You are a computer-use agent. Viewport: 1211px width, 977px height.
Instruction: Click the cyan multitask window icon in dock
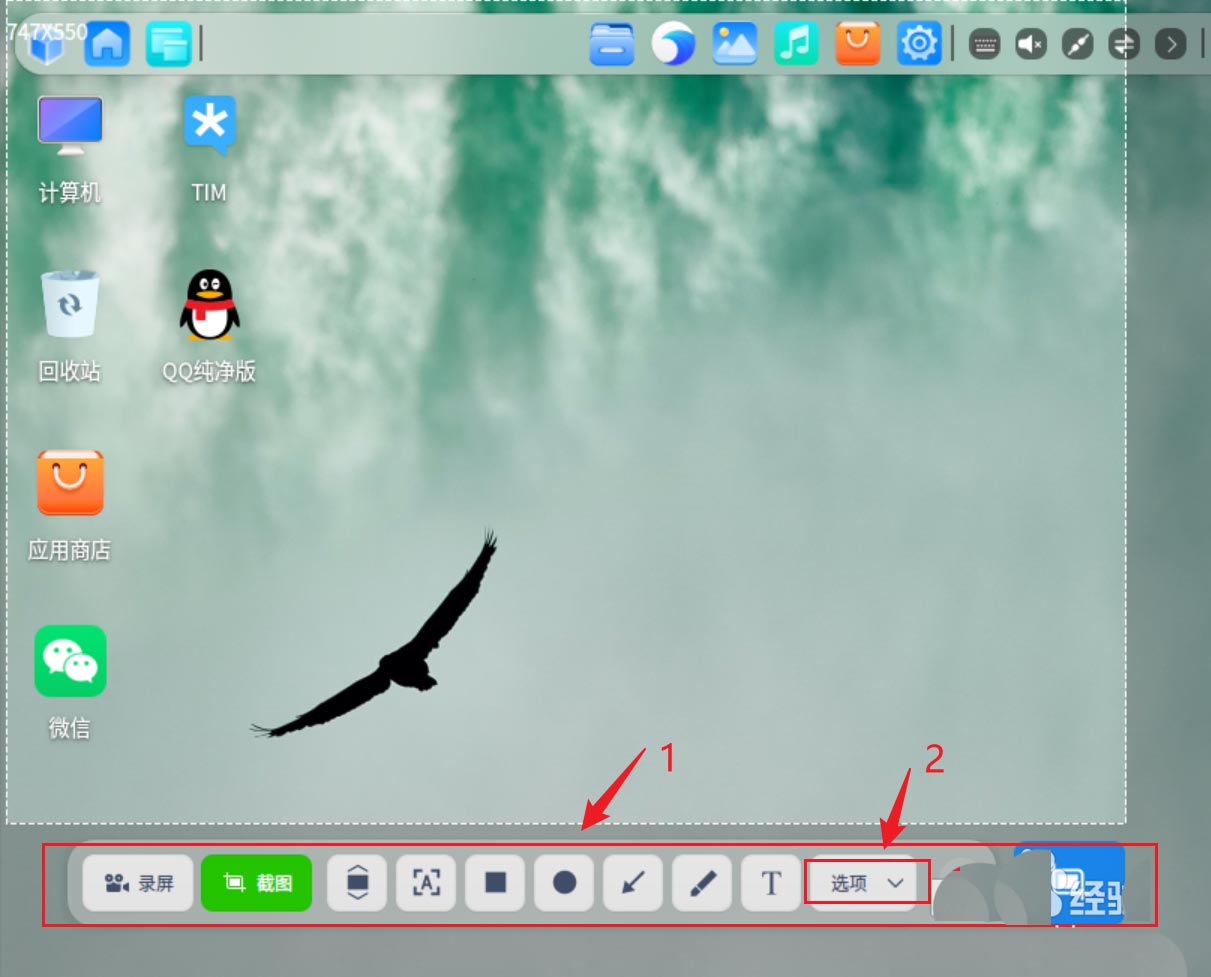168,44
